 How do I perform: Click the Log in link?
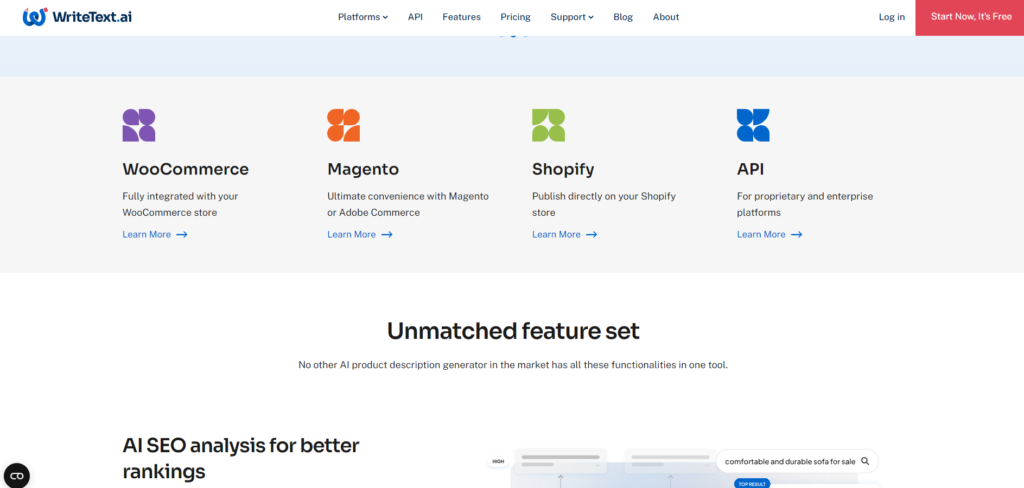pyautogui.click(x=891, y=17)
